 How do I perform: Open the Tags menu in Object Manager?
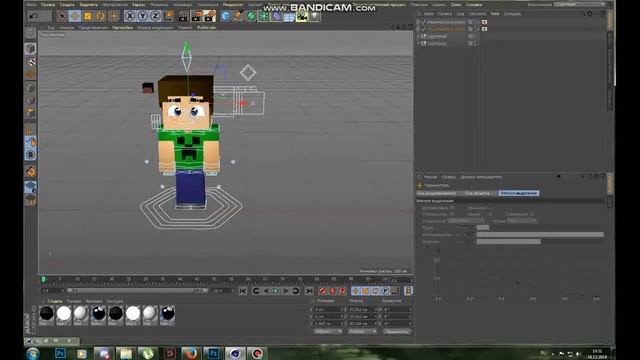point(495,13)
